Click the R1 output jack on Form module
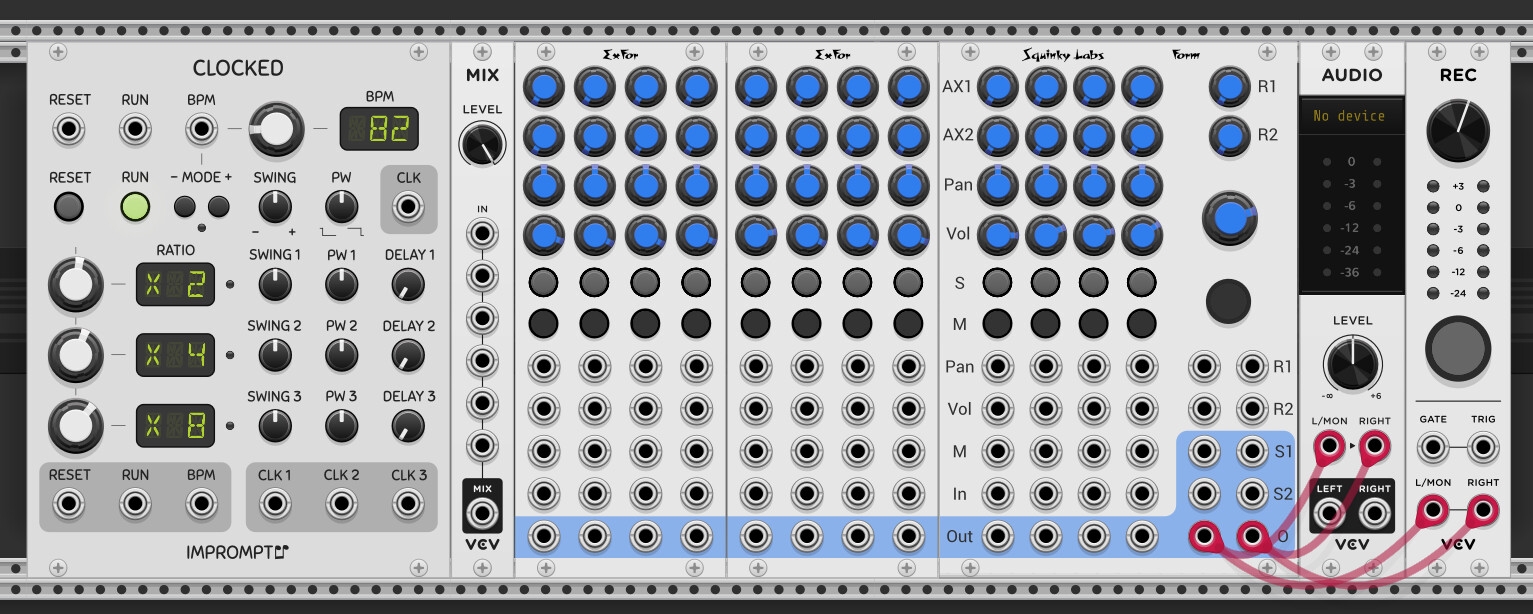This screenshot has width=1533, height=614. click(x=1252, y=367)
